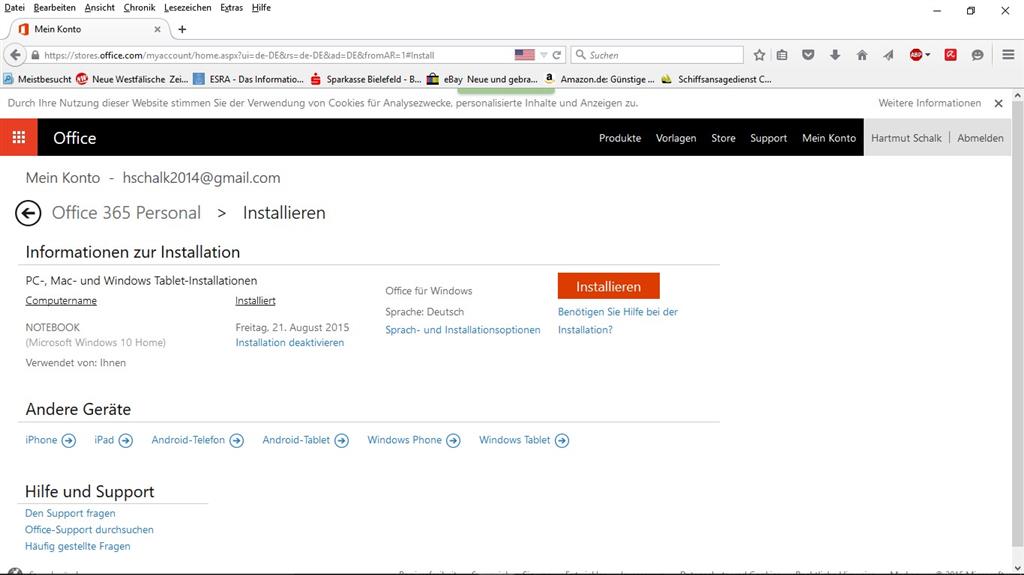
Task: Open Produkte in Office navigation
Action: pyautogui.click(x=620, y=138)
